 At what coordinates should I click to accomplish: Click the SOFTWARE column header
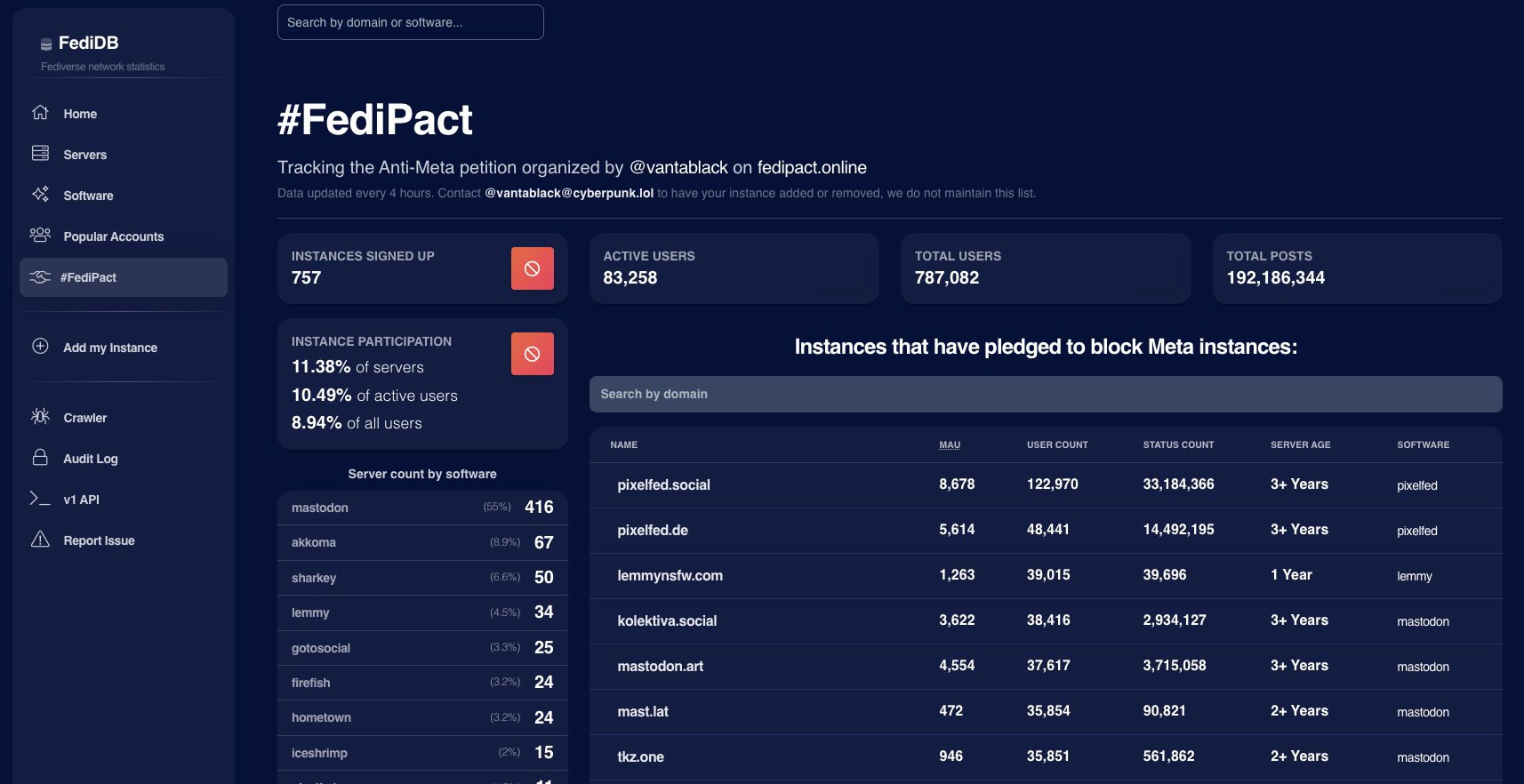[x=1424, y=444]
